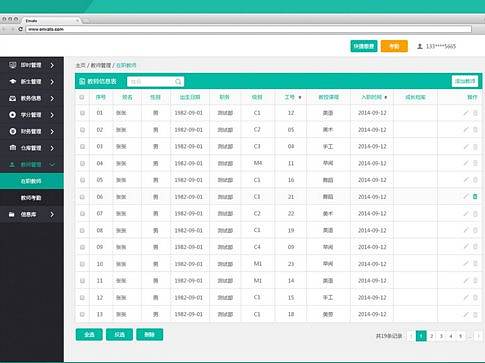Click the edit pencil in row 01

tap(466, 113)
